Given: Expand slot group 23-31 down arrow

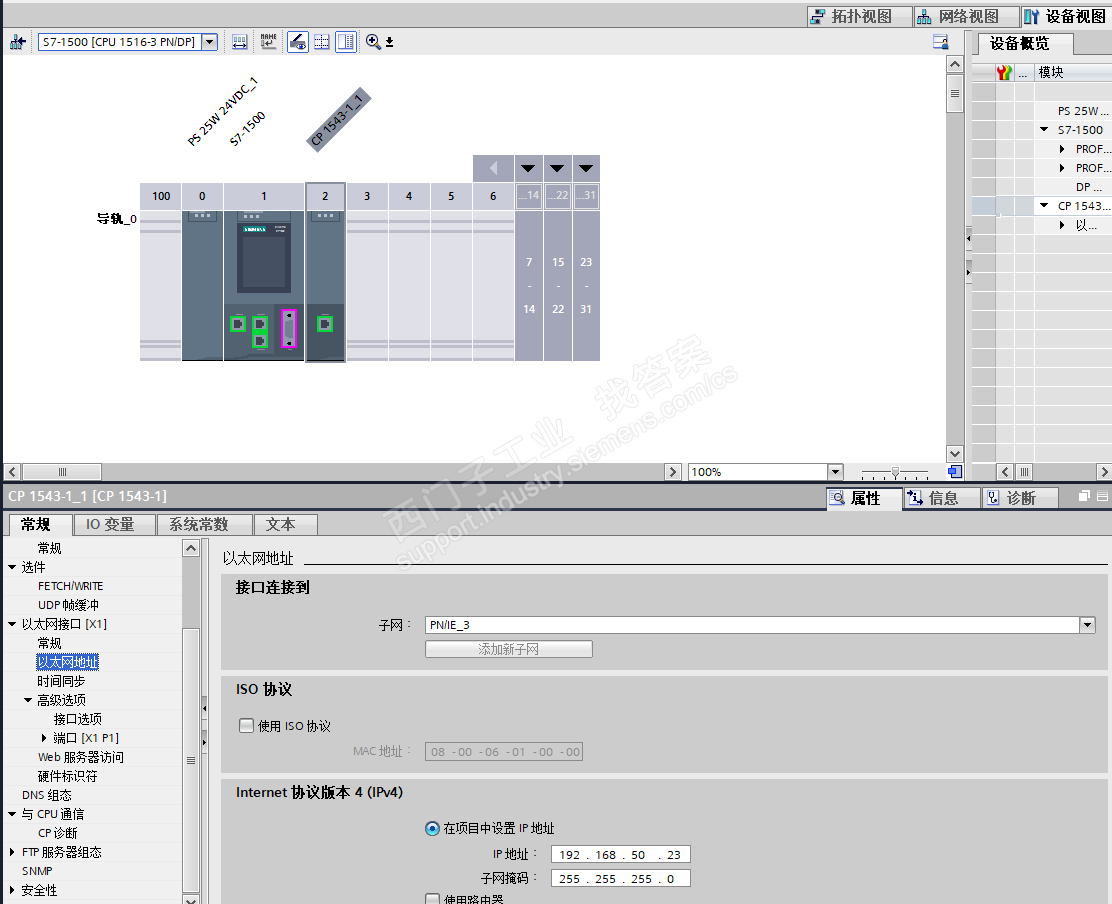Looking at the screenshot, I should pyautogui.click(x=586, y=168).
